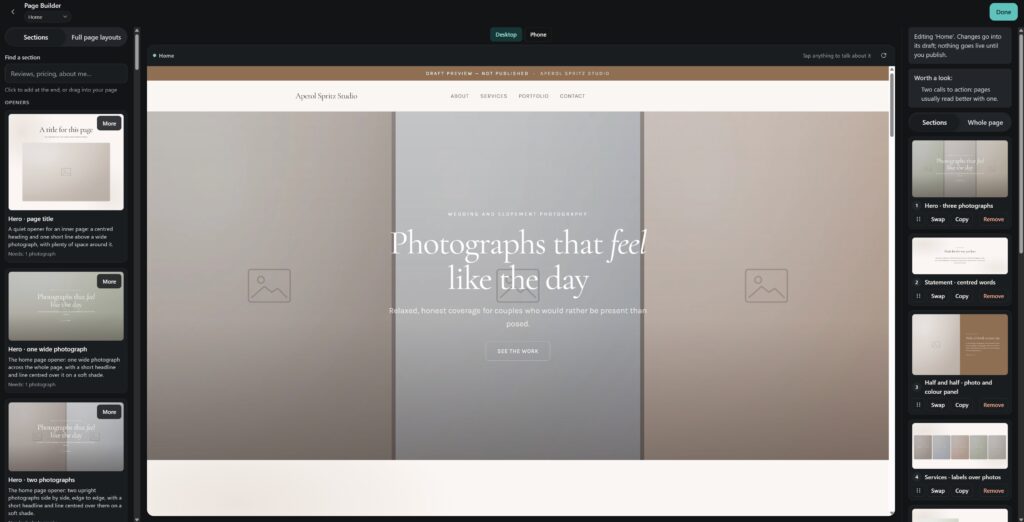Click the SEE THE WORK button
The image size is (1024, 522).
[x=518, y=351]
